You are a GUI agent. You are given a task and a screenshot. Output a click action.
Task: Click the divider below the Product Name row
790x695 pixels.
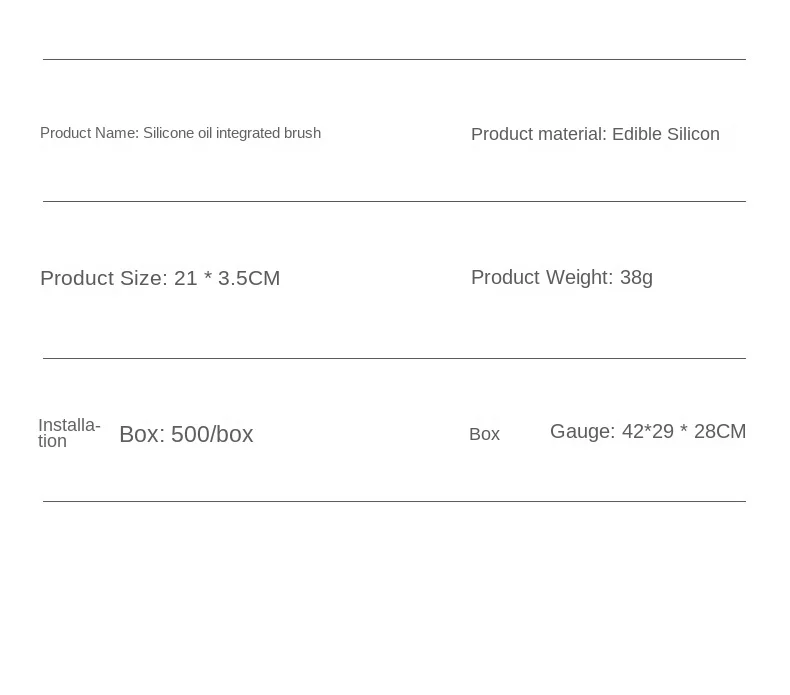pyautogui.click(x=394, y=202)
